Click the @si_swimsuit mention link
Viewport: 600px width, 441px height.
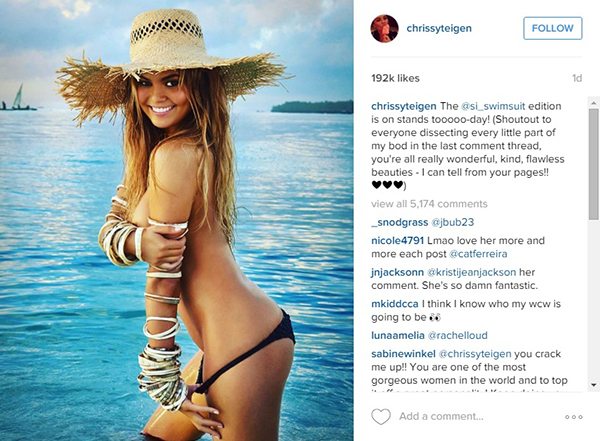point(493,106)
